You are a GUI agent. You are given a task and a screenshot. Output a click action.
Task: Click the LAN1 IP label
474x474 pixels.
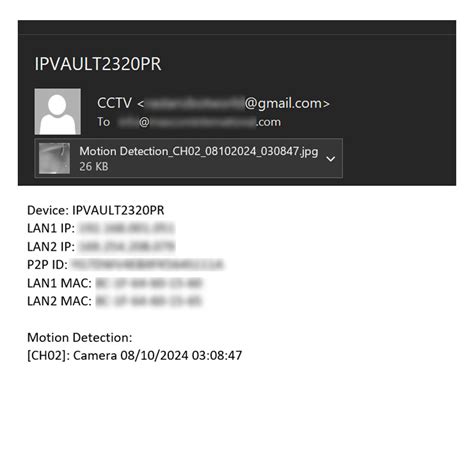(x=51, y=228)
